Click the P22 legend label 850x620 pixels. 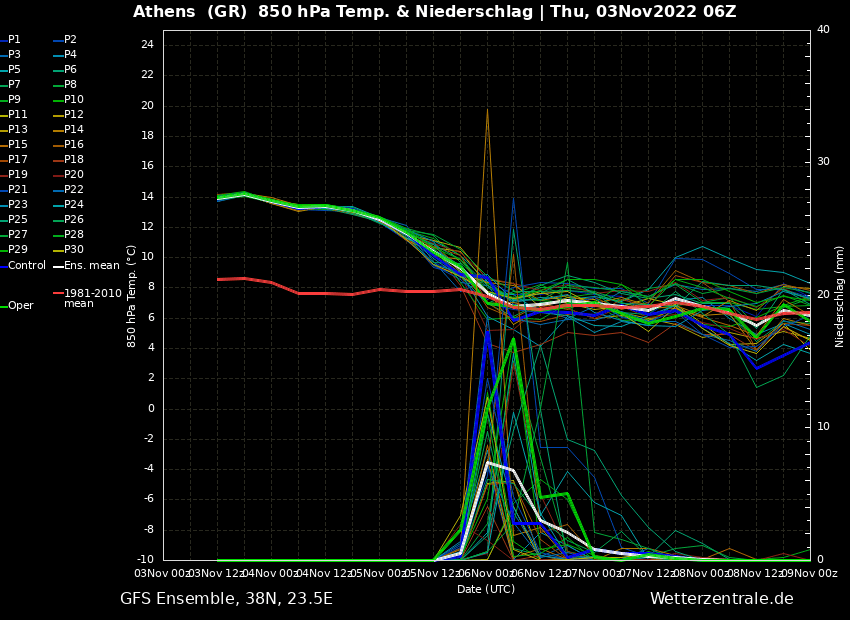[73, 190]
